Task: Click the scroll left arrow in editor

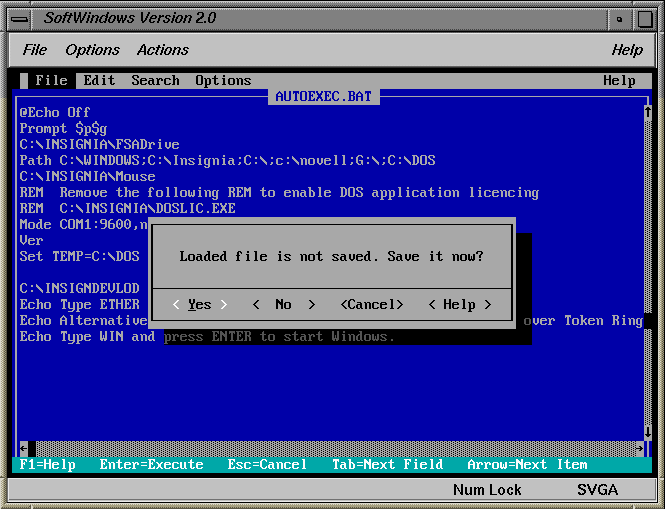Action: [x=24, y=448]
